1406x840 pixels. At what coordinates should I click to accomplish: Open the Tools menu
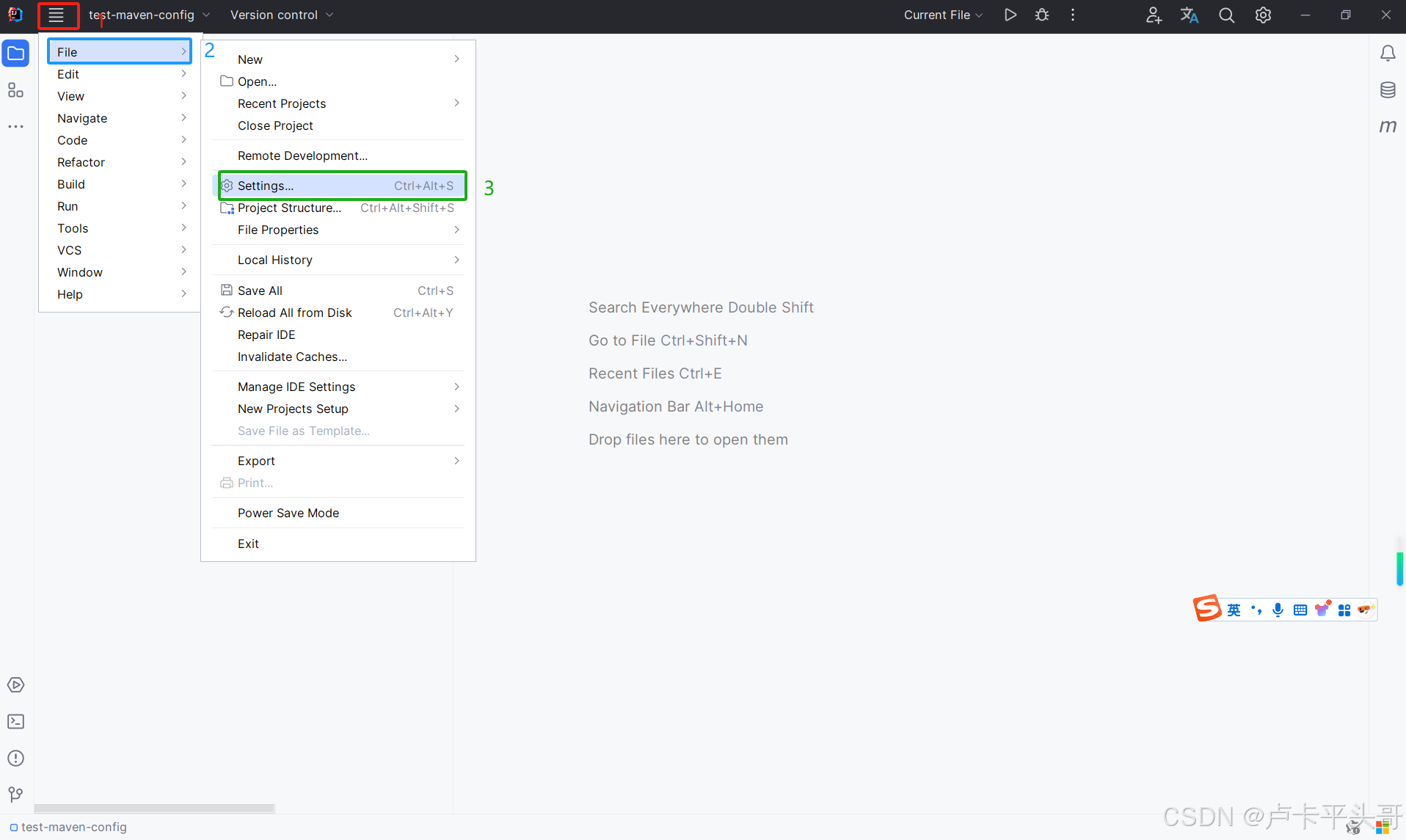(x=120, y=228)
